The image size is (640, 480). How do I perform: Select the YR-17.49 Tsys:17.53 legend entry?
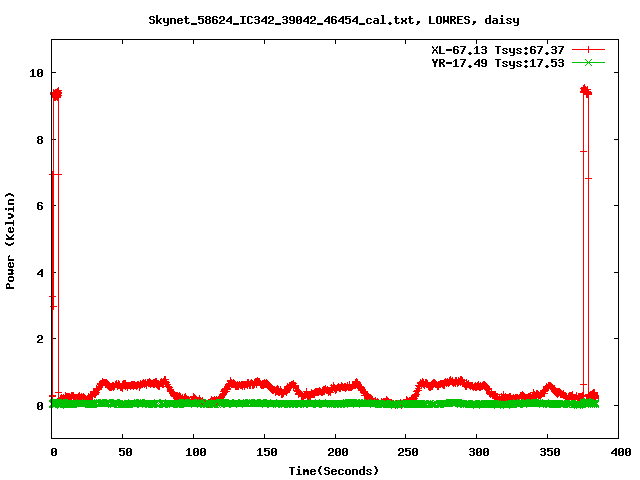(x=498, y=63)
